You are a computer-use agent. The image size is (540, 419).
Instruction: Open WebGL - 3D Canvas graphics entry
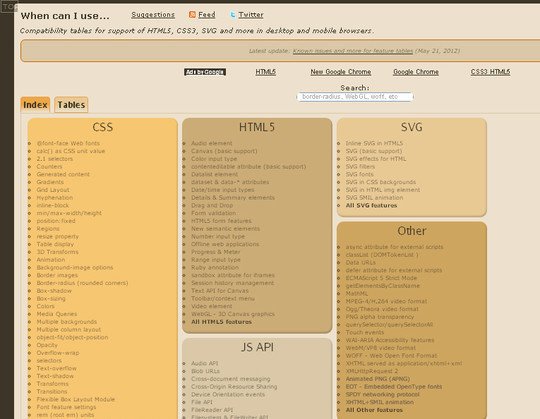233,314
